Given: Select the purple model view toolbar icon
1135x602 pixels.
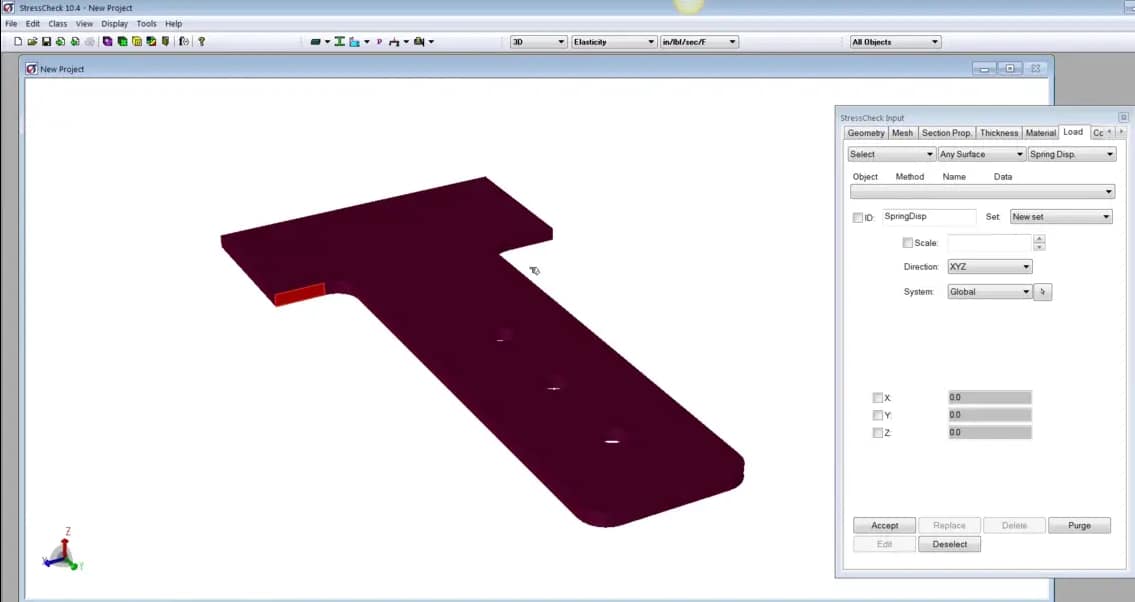Looking at the screenshot, I should (x=106, y=41).
